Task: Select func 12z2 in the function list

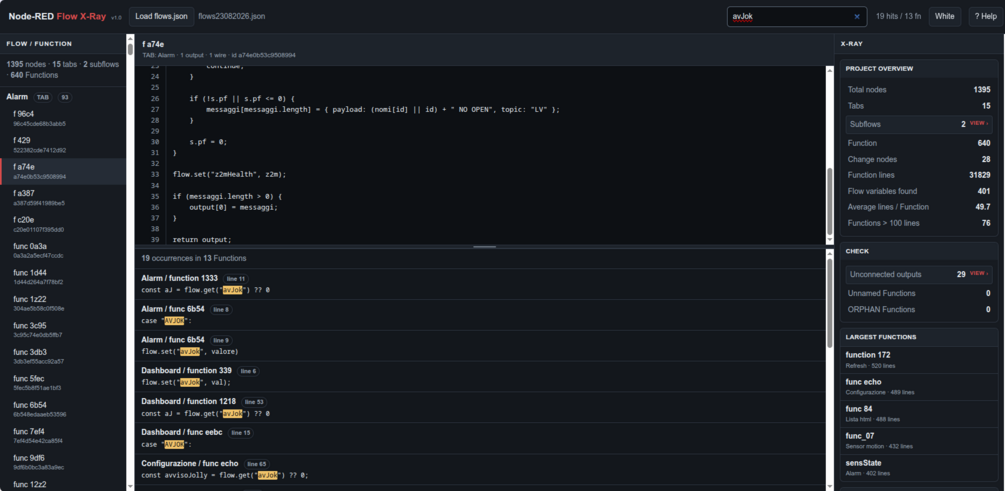Action: tap(63, 484)
